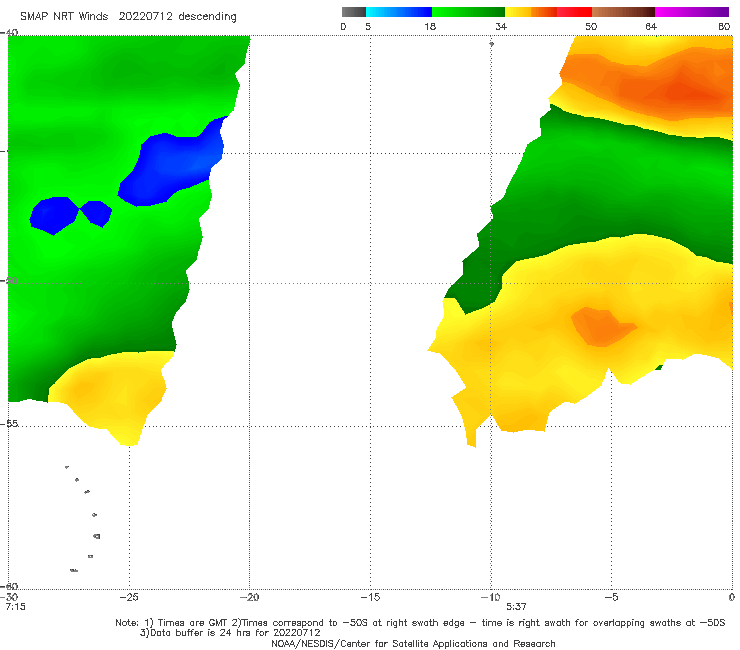The width and height of the screenshot is (740, 650).
Task: Click the '34' color scale label
Action: 501,26
